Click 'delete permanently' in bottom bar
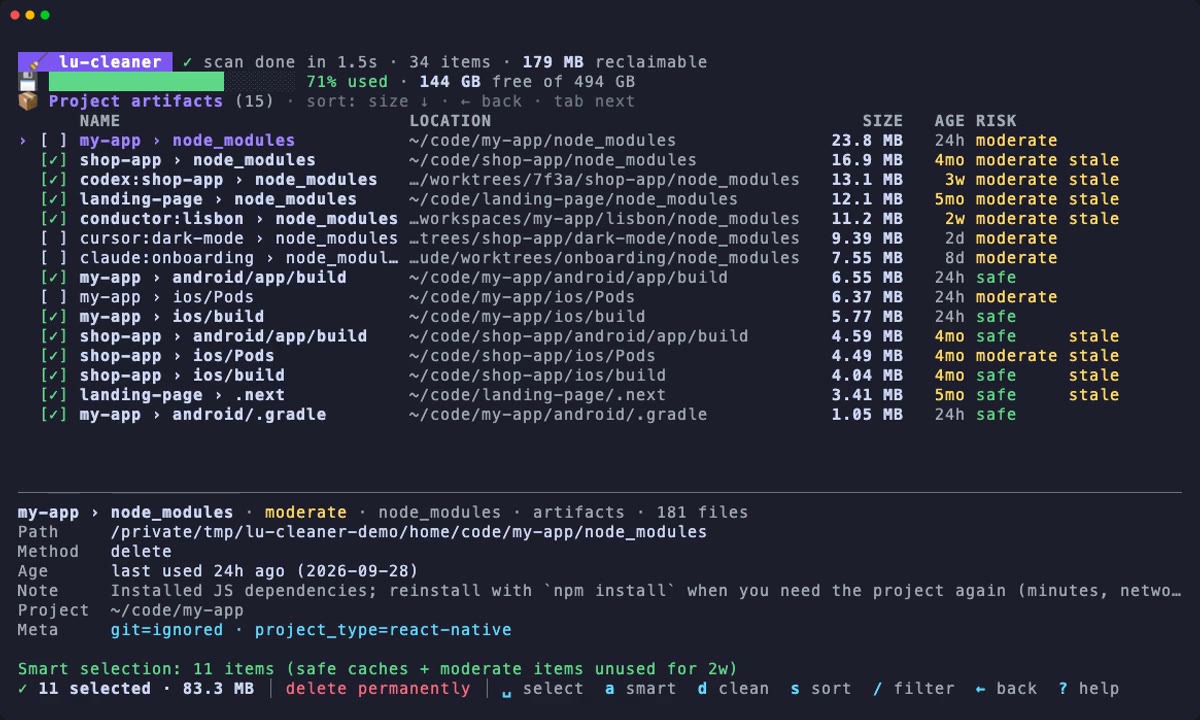The height and width of the screenshot is (720, 1200). 378,689
